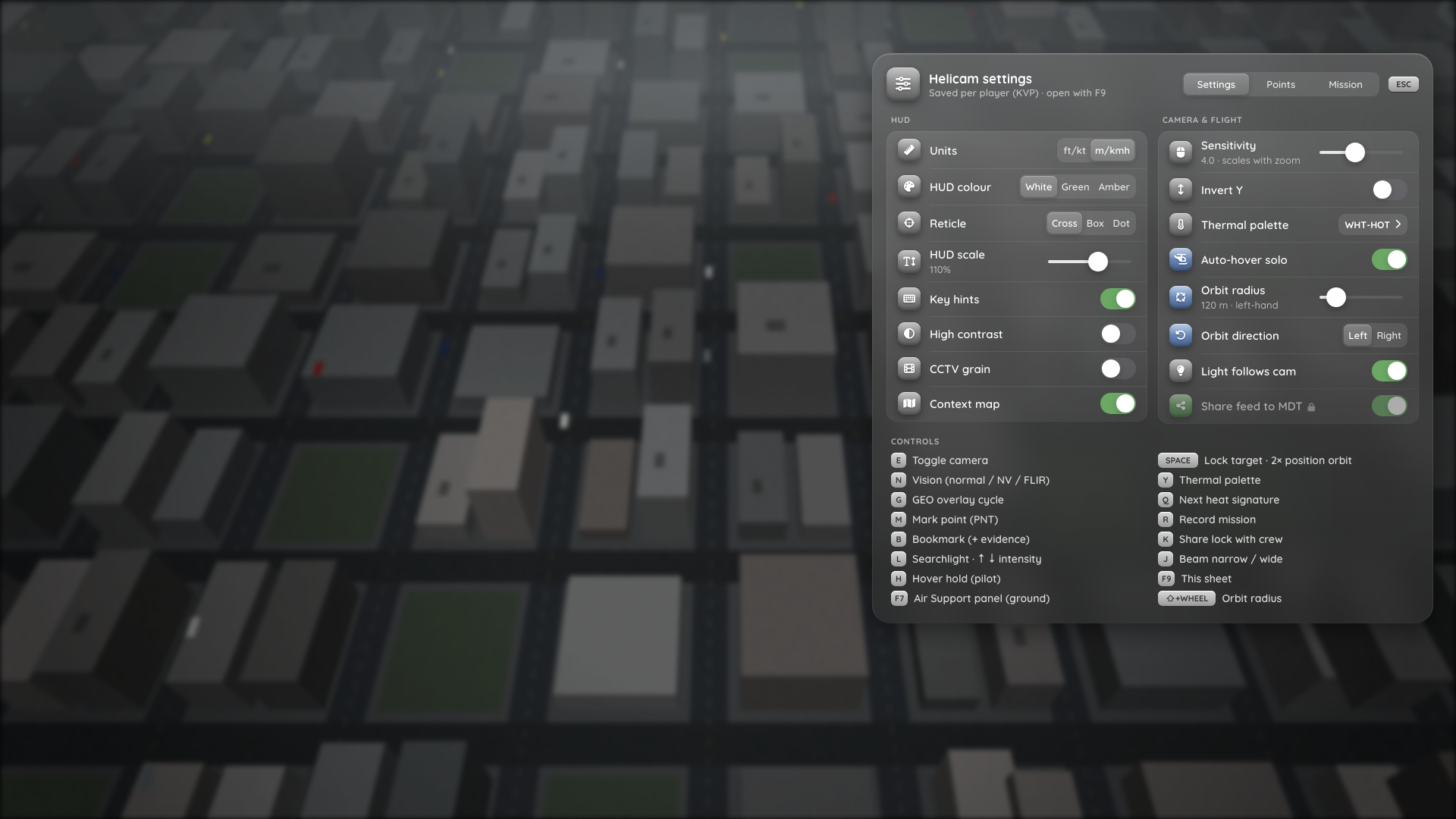The image size is (1456, 819).
Task: Turn off the Context map toggle
Action: (x=1118, y=403)
